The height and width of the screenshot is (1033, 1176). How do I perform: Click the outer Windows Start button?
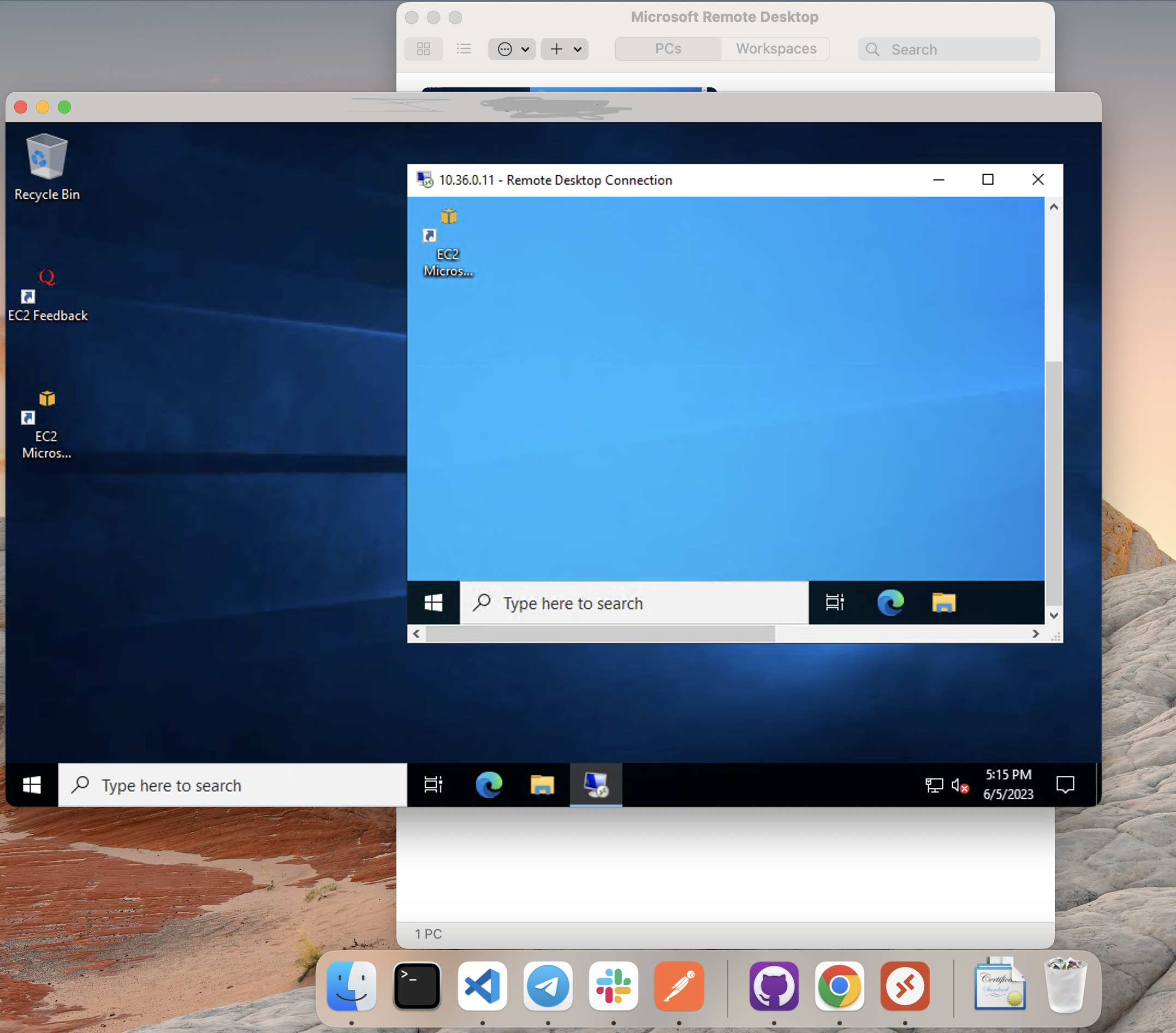[32, 785]
